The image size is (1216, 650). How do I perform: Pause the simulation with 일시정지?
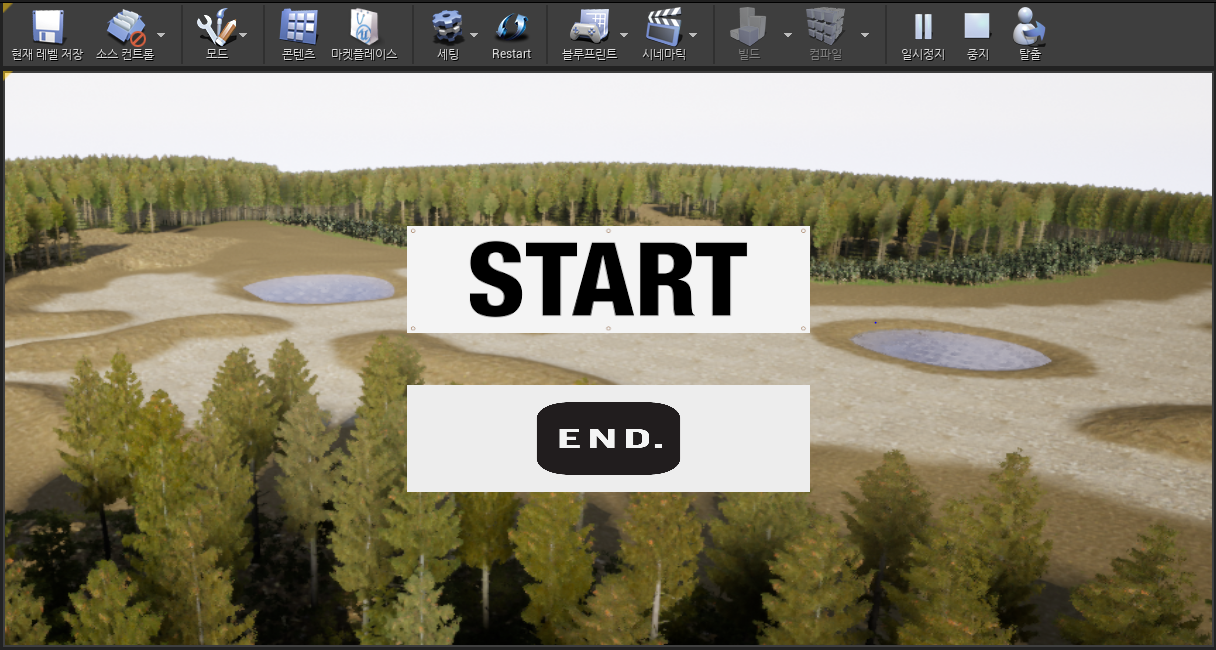pos(922,27)
